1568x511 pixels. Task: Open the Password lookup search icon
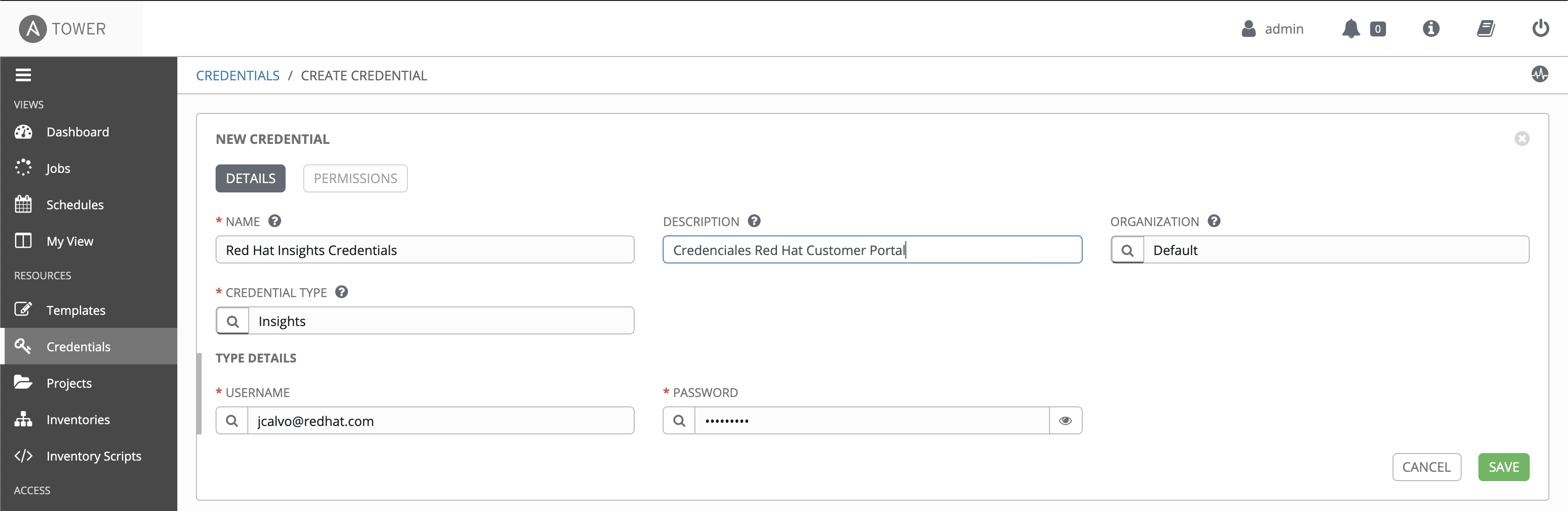tap(679, 421)
